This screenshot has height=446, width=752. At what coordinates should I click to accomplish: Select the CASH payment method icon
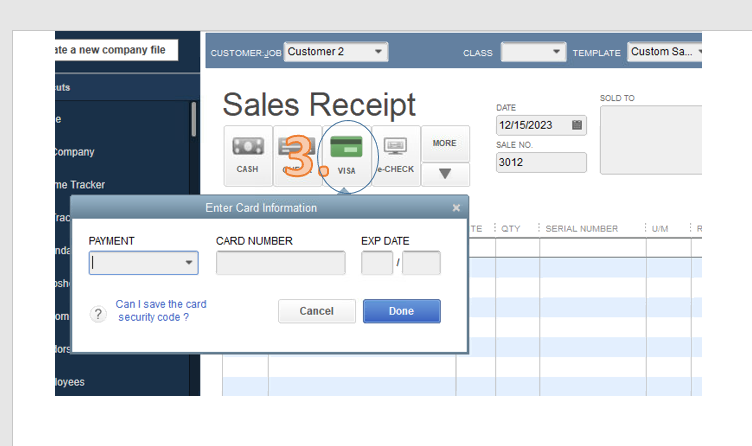coord(248,156)
